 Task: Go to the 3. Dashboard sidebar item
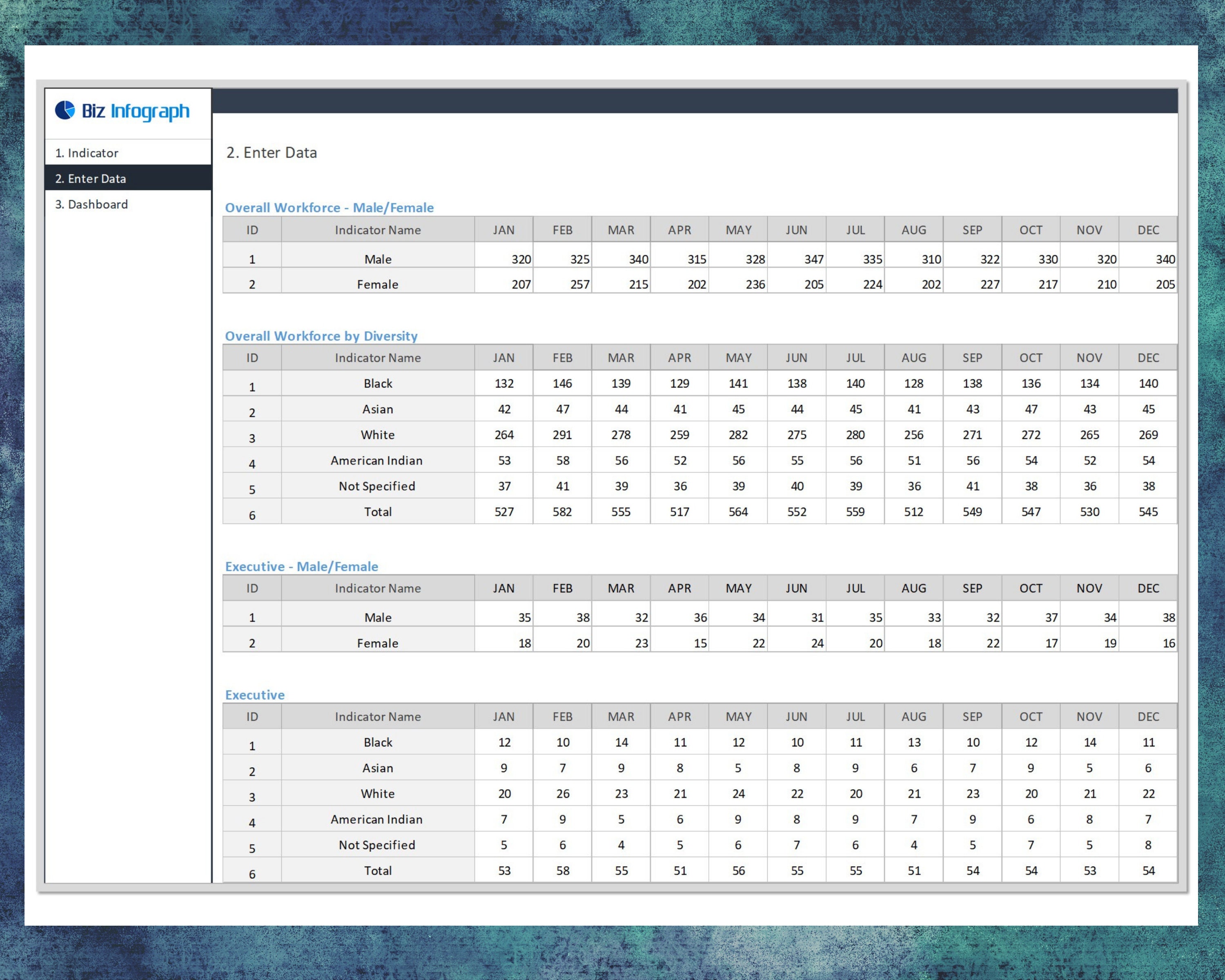(128, 204)
